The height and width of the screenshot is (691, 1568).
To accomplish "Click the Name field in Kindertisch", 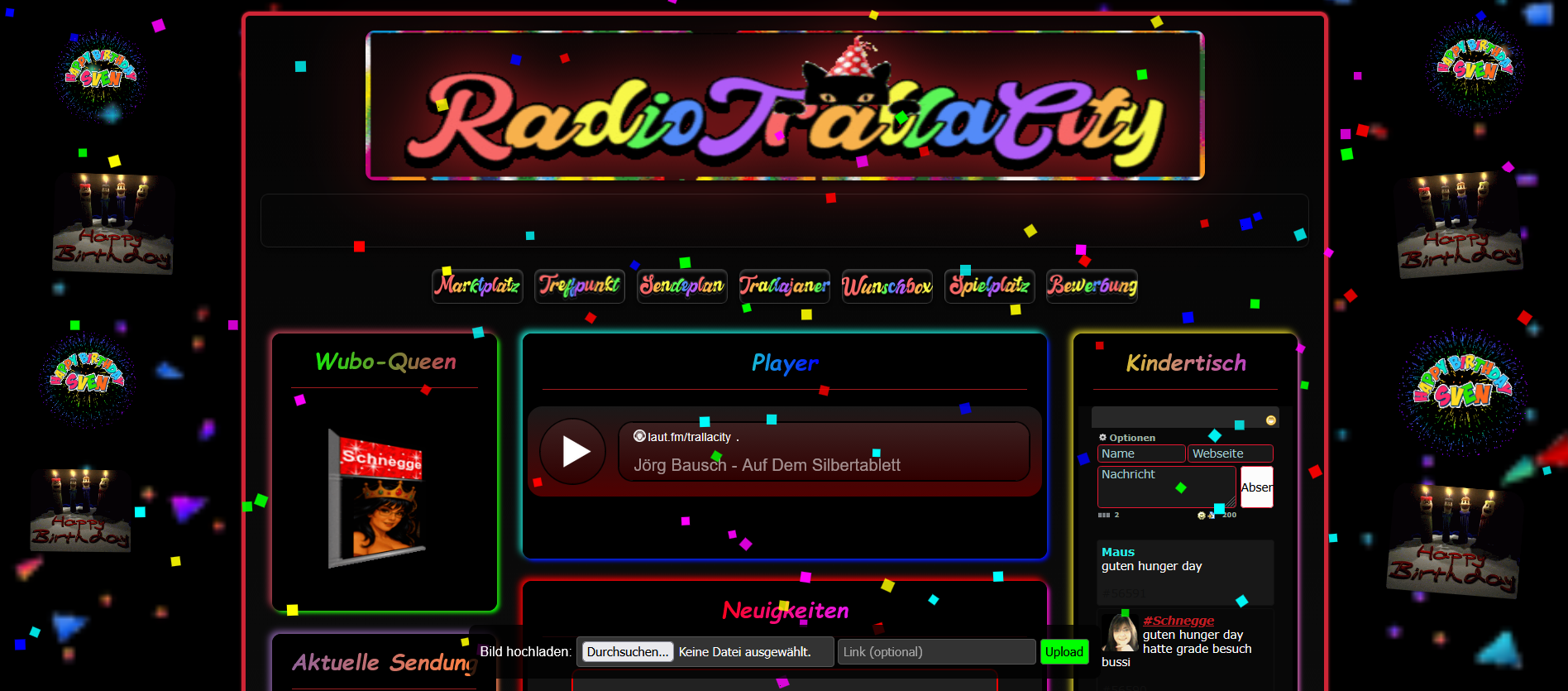I will click(x=1140, y=453).
